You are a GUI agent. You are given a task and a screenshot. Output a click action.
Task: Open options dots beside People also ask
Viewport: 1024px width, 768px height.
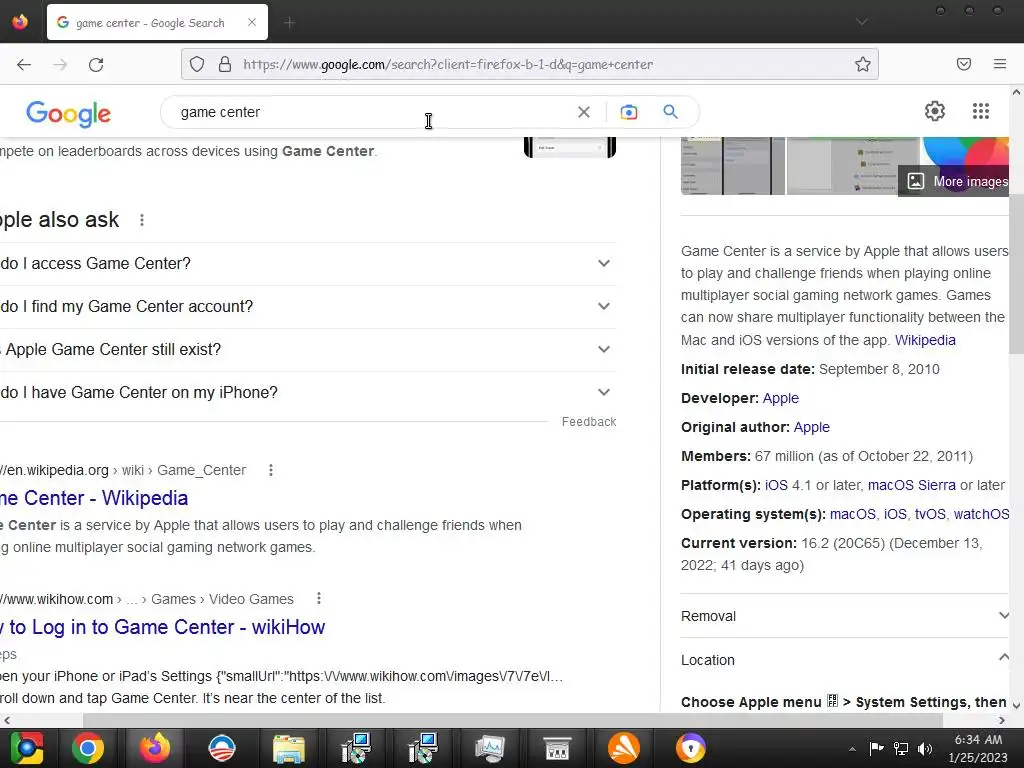click(x=142, y=220)
